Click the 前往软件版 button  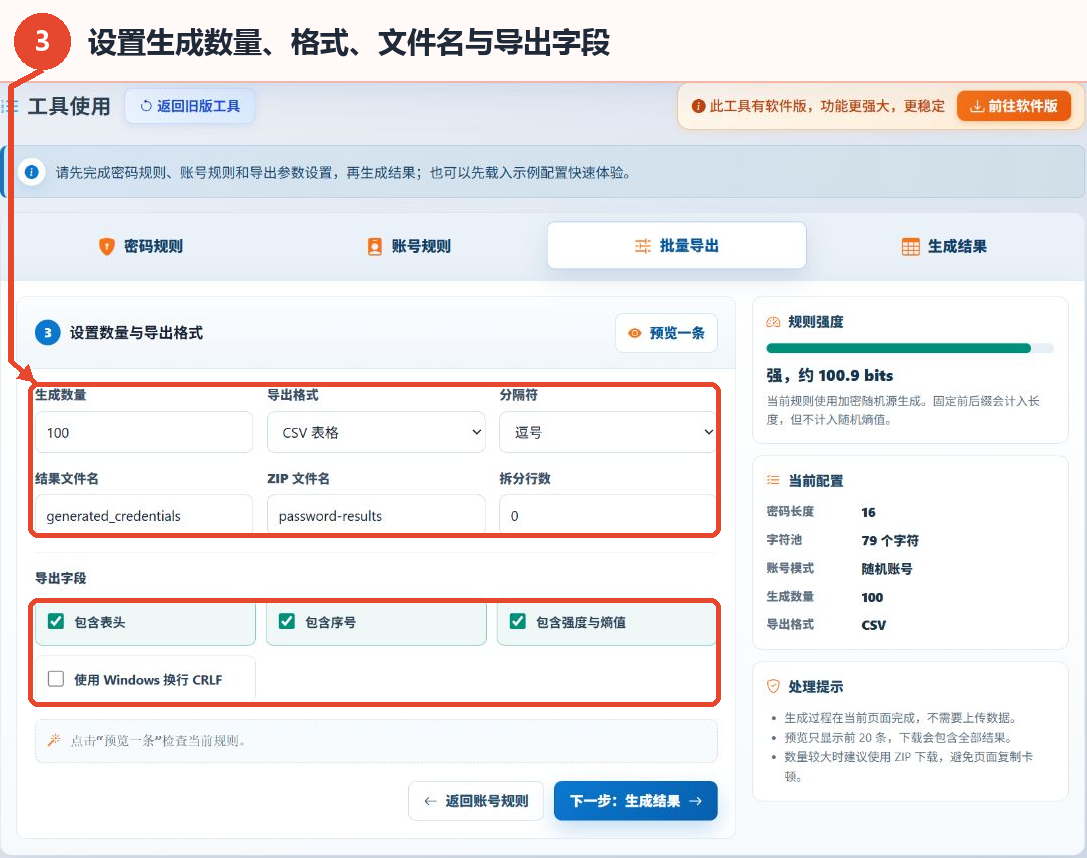[x=1014, y=106]
